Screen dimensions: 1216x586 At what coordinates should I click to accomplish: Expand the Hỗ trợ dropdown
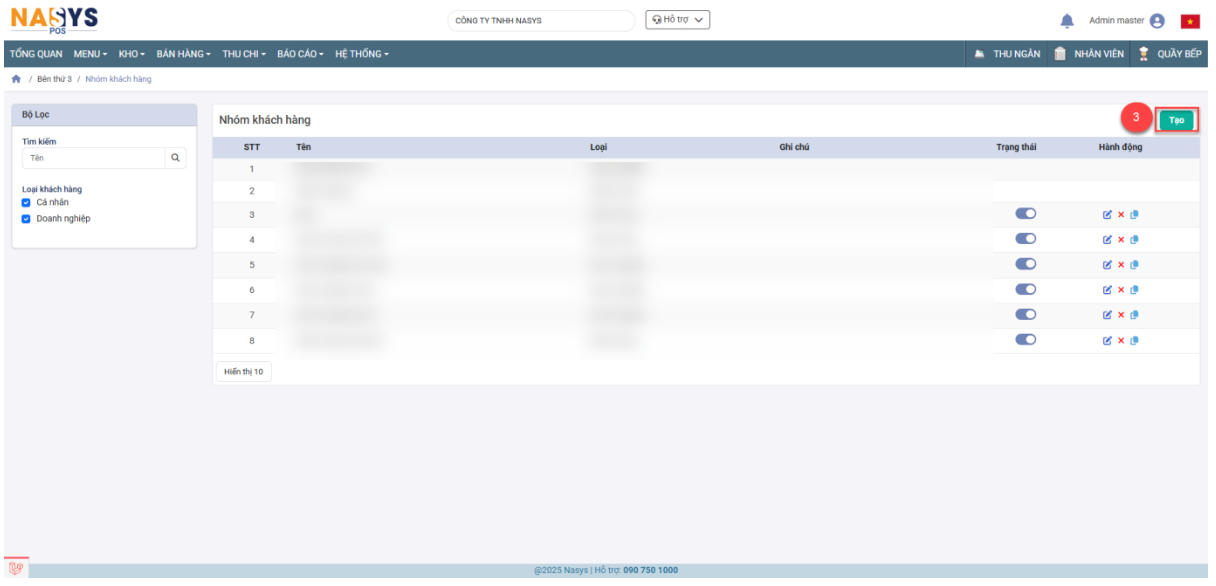coord(678,20)
